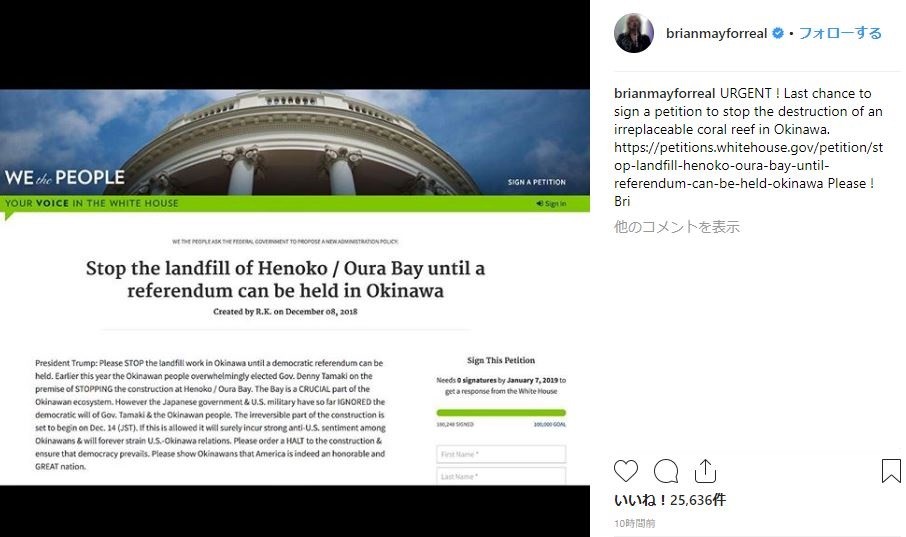Image resolution: width=906 pixels, height=537 pixels.
Task: Click the Last Name input field
Action: [501, 476]
